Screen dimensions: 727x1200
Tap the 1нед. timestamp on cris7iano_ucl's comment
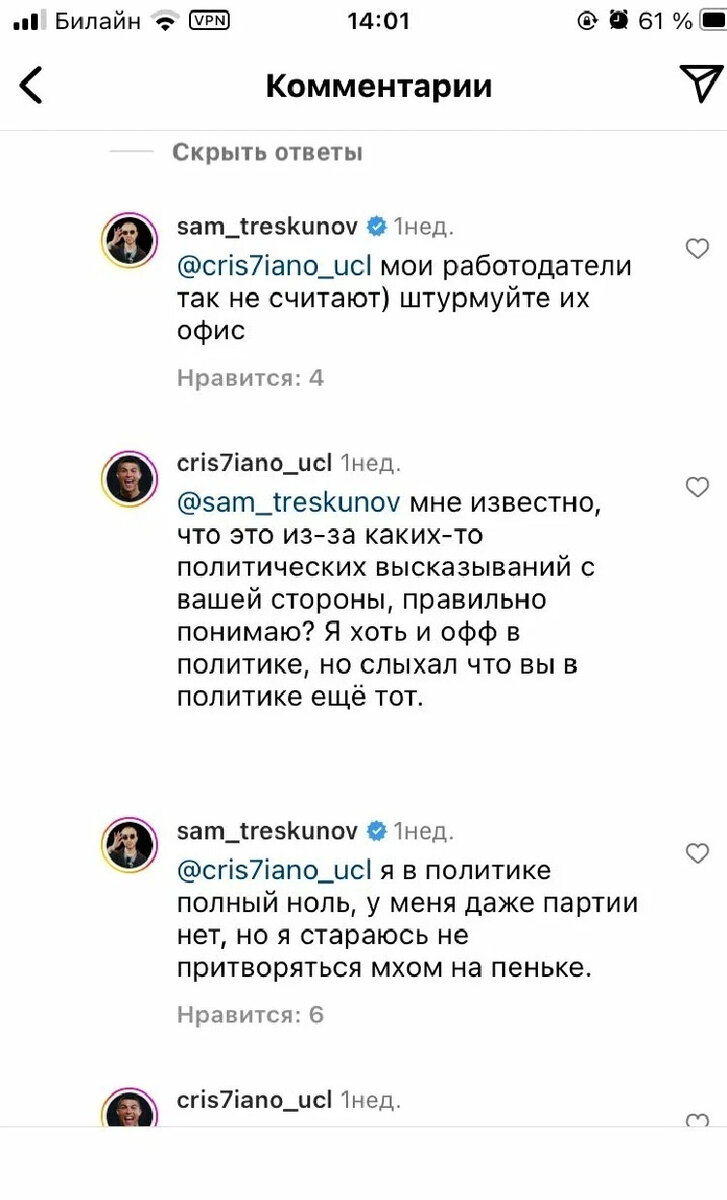tap(370, 462)
